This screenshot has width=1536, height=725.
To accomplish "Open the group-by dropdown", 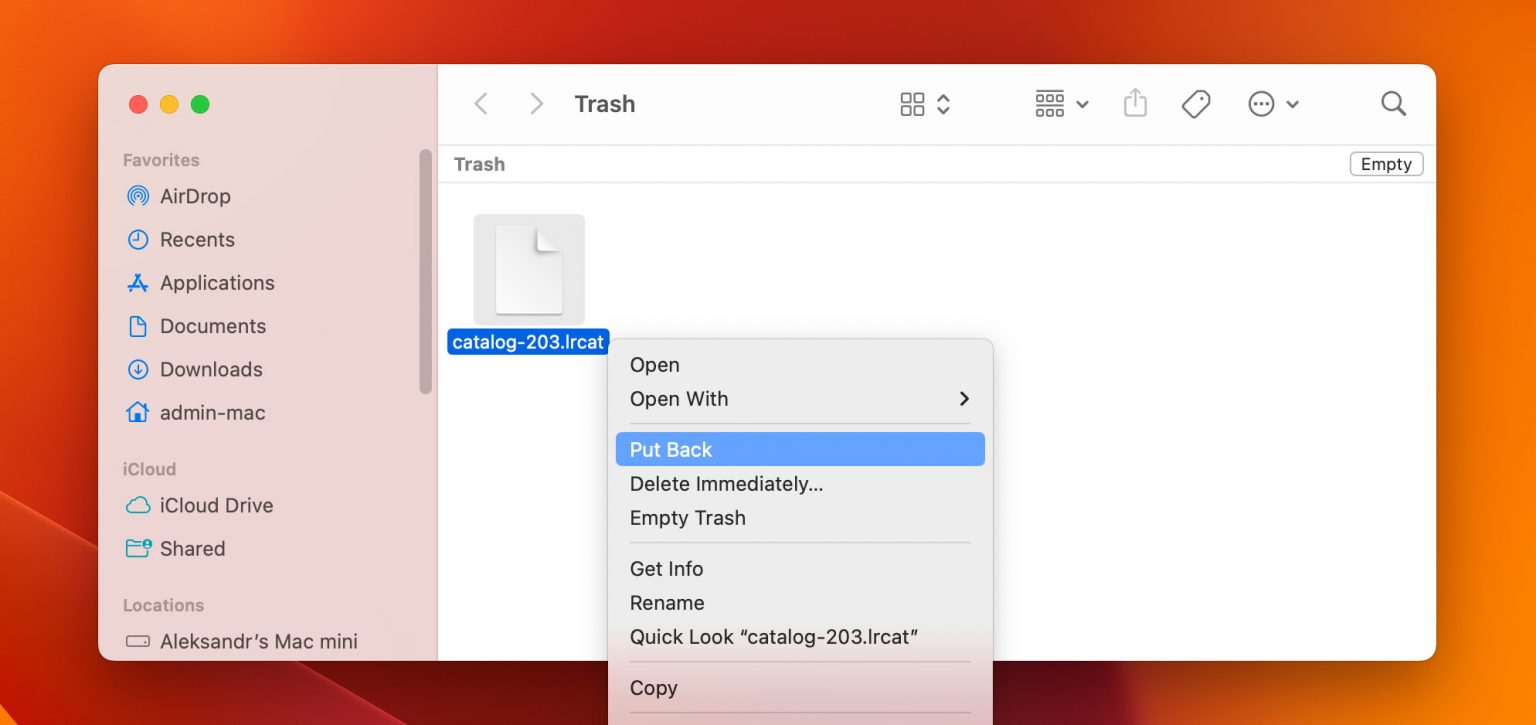I will click(1061, 104).
